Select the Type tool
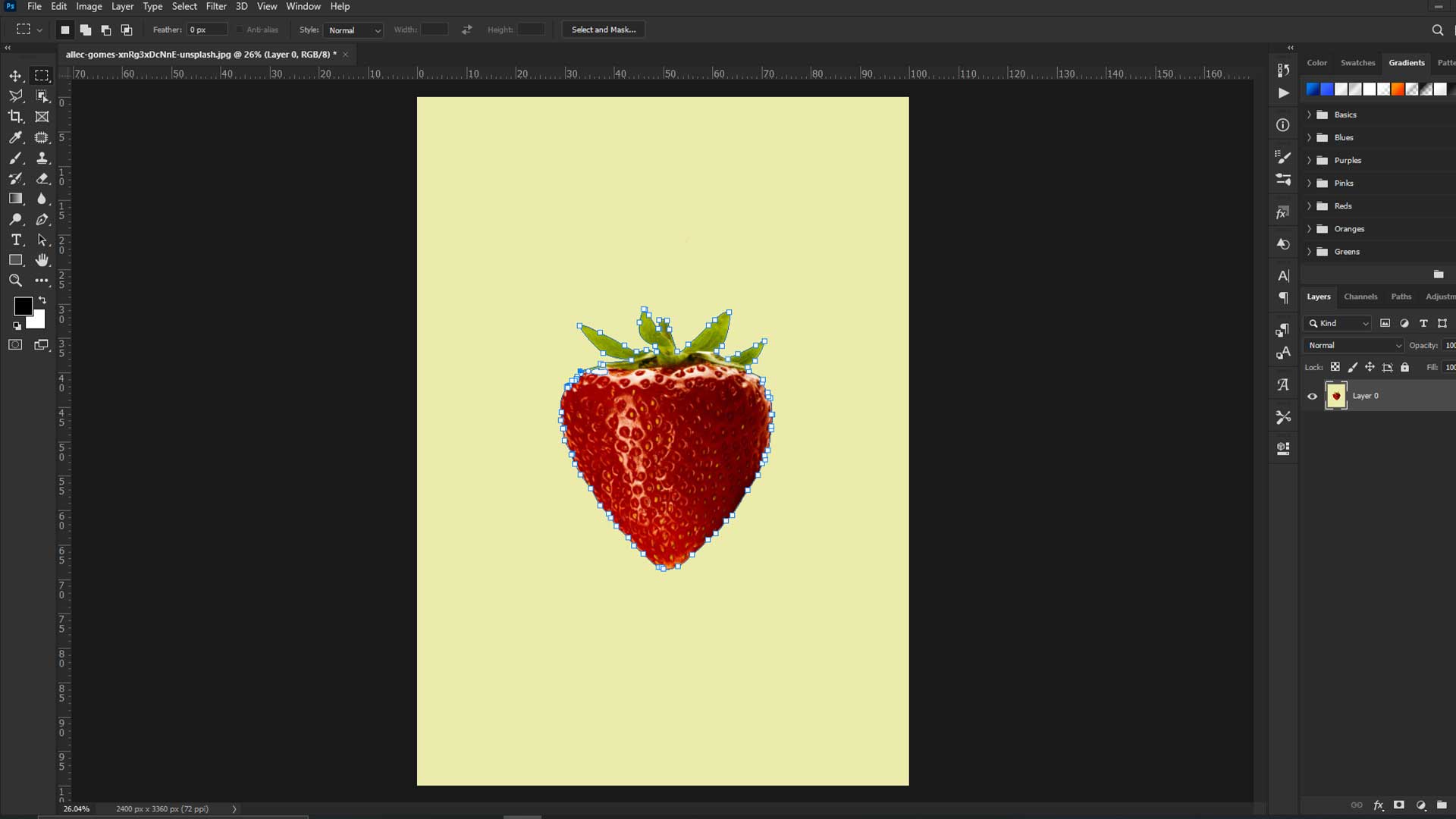This screenshot has height=819, width=1456. tap(16, 240)
